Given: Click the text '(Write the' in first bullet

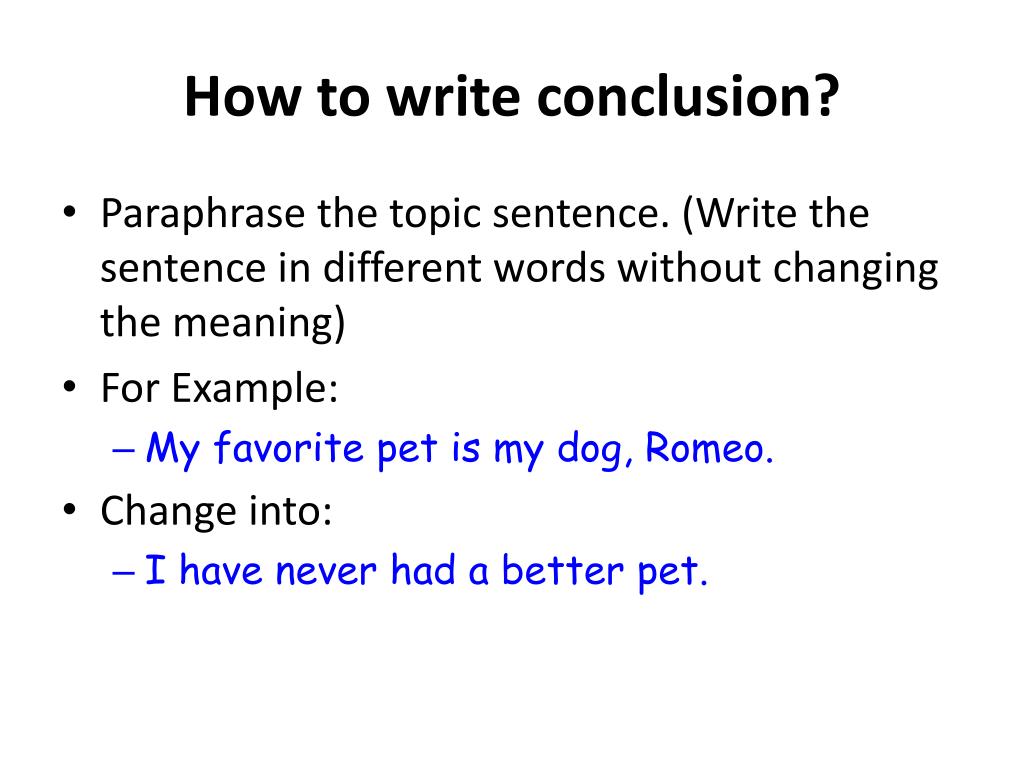Looking at the screenshot, I should click(776, 214).
